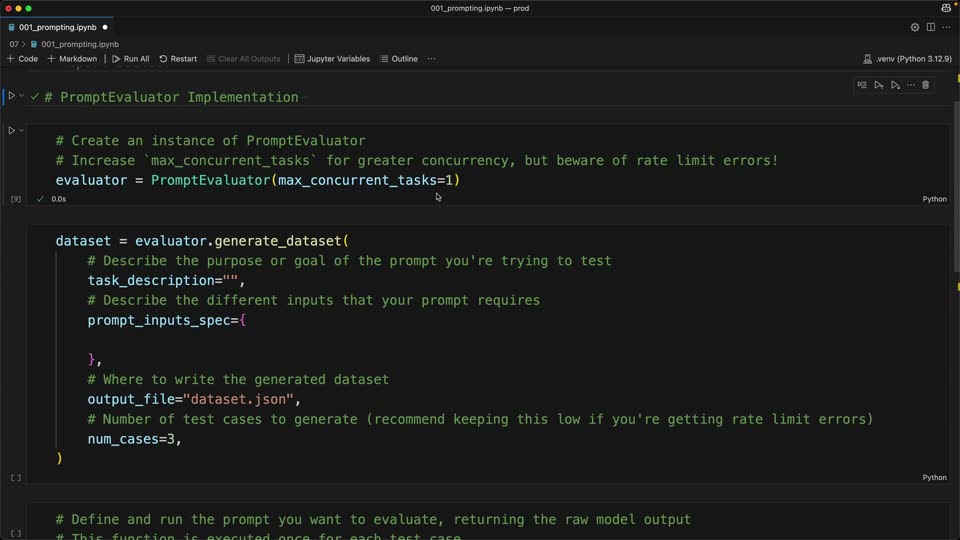Open run dropdown beside evaluator cell

pos(21,130)
